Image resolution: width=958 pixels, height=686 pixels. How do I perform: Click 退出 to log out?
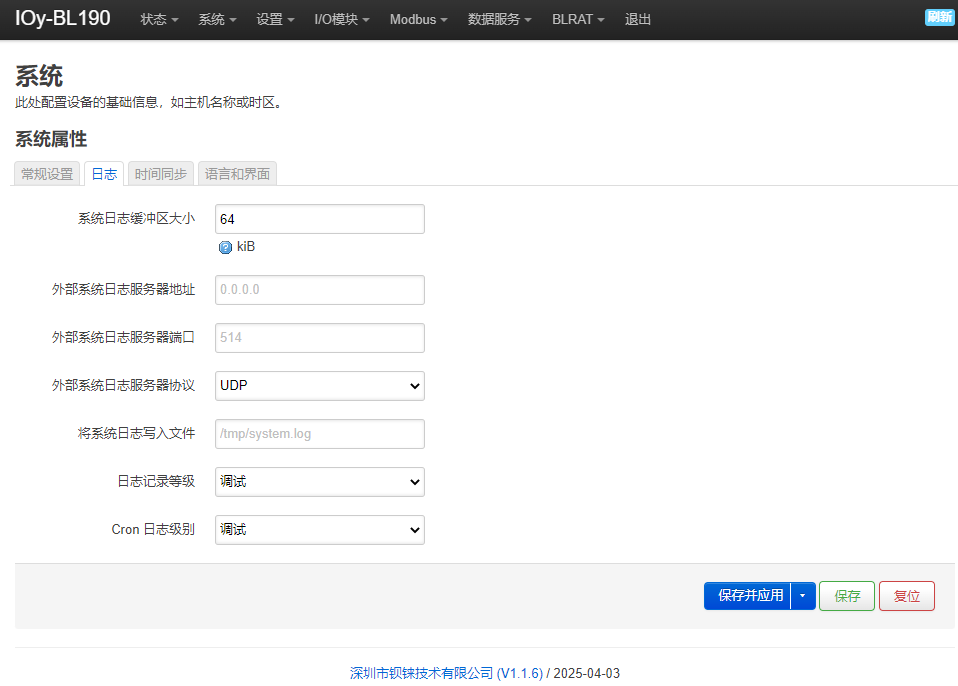(x=638, y=20)
